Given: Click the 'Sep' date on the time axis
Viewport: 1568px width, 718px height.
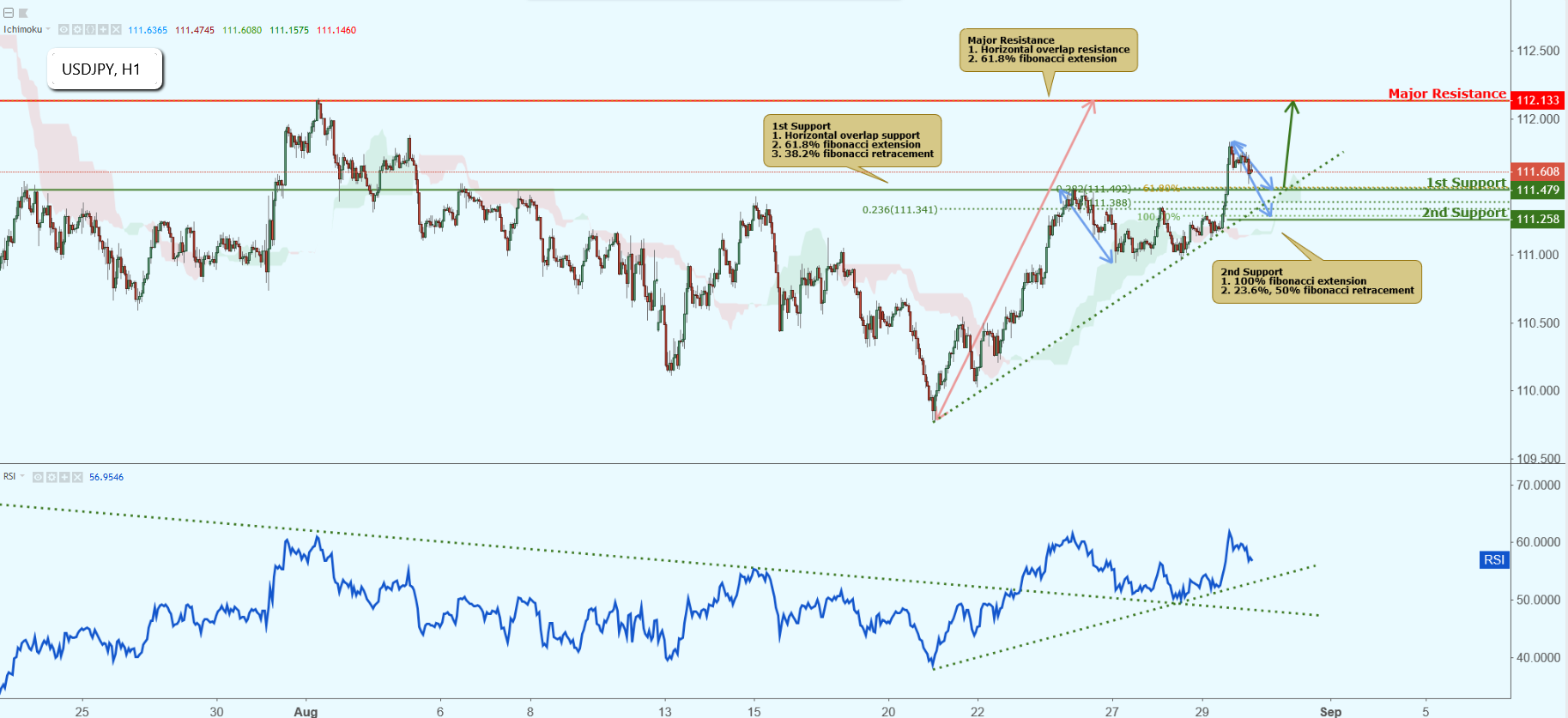Looking at the screenshot, I should click(1330, 711).
